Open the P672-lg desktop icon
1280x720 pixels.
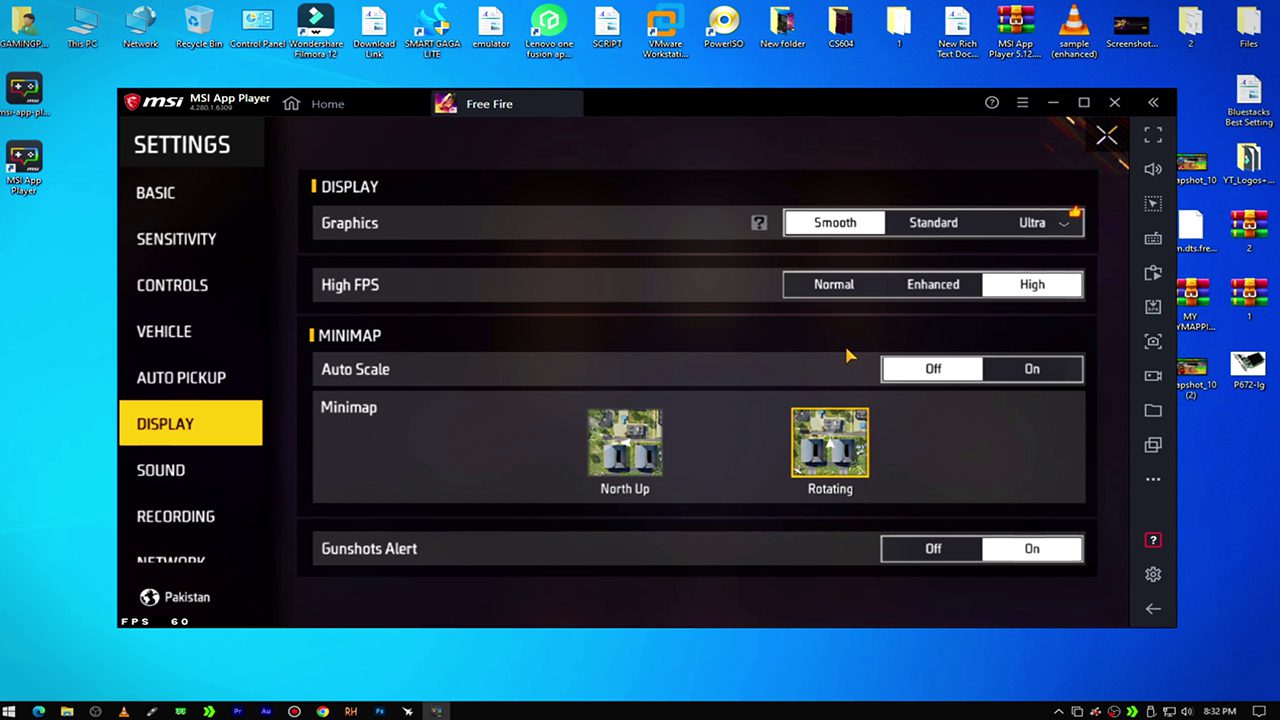coord(1249,370)
